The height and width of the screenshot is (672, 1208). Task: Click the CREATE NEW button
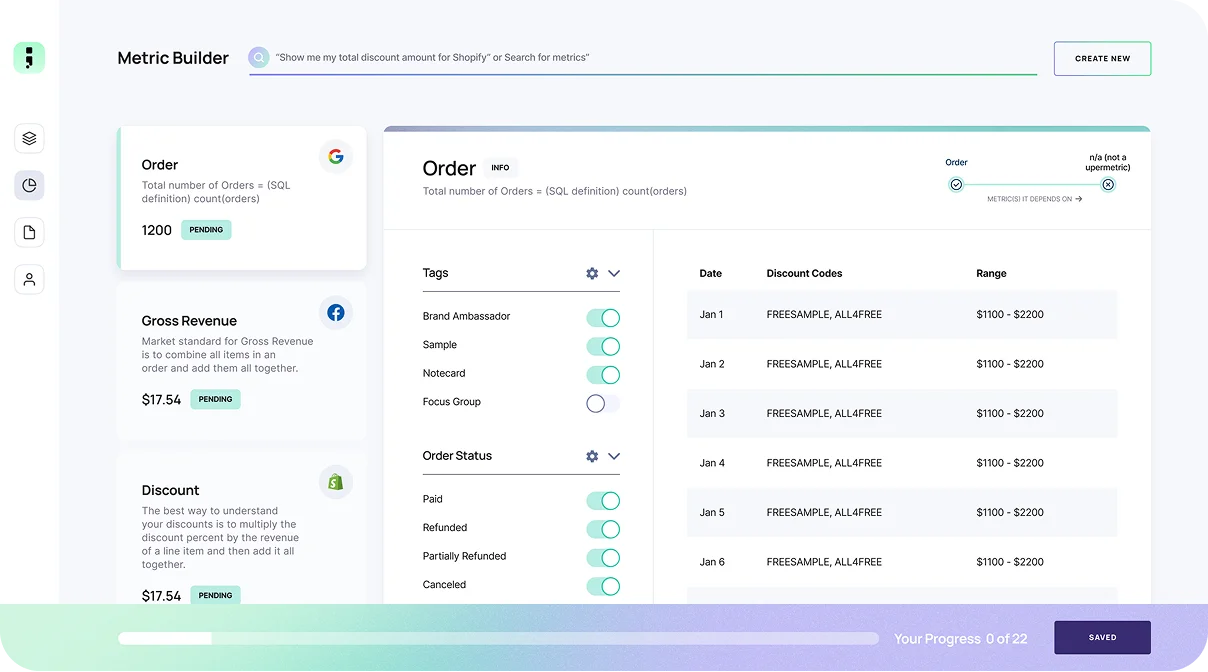tap(1102, 59)
